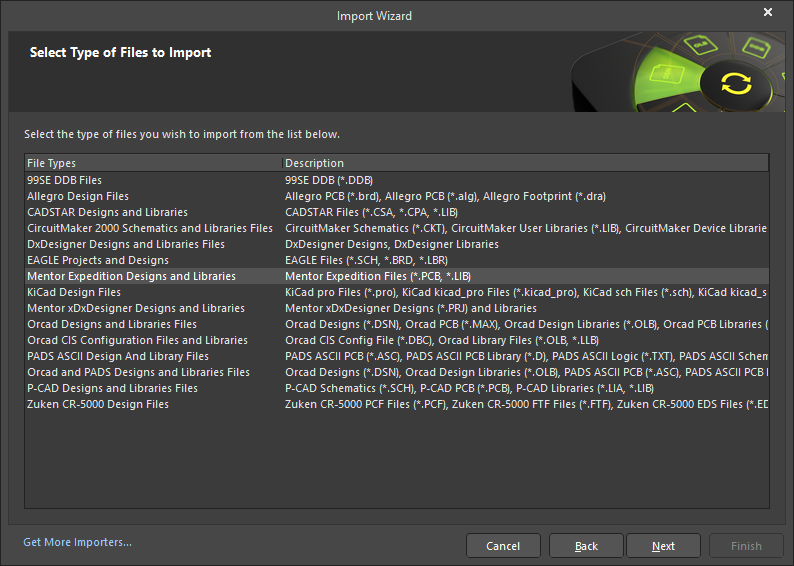Image resolution: width=794 pixels, height=566 pixels.
Task: Select Mentor xDxDesigner Designs and Libraries
Action: 135,308
